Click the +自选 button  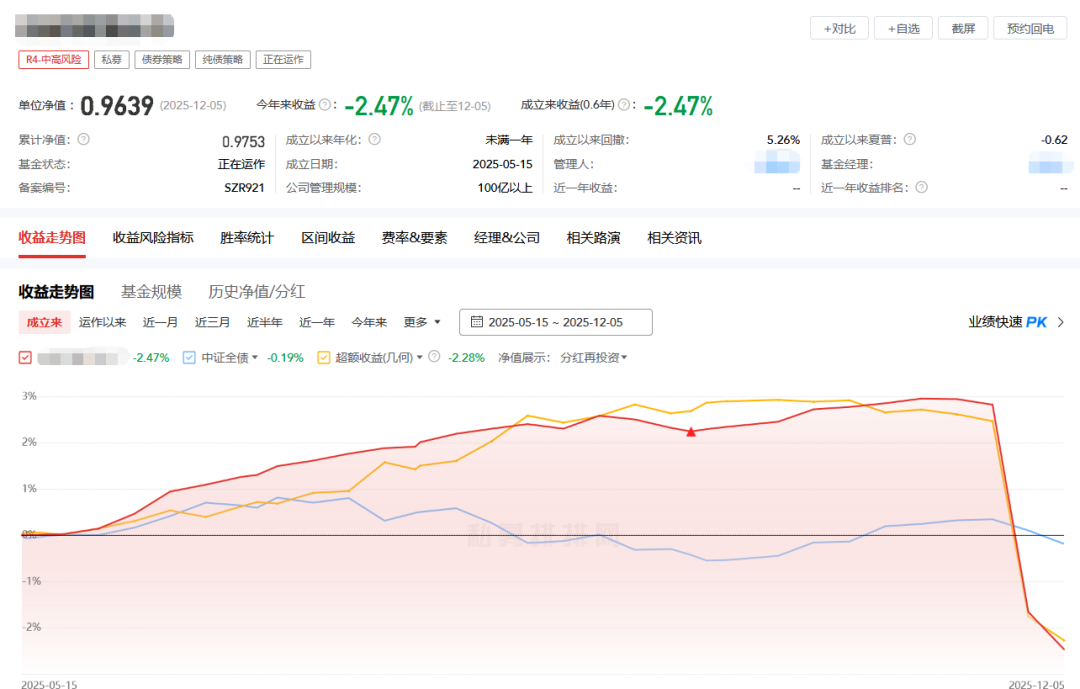(x=903, y=28)
